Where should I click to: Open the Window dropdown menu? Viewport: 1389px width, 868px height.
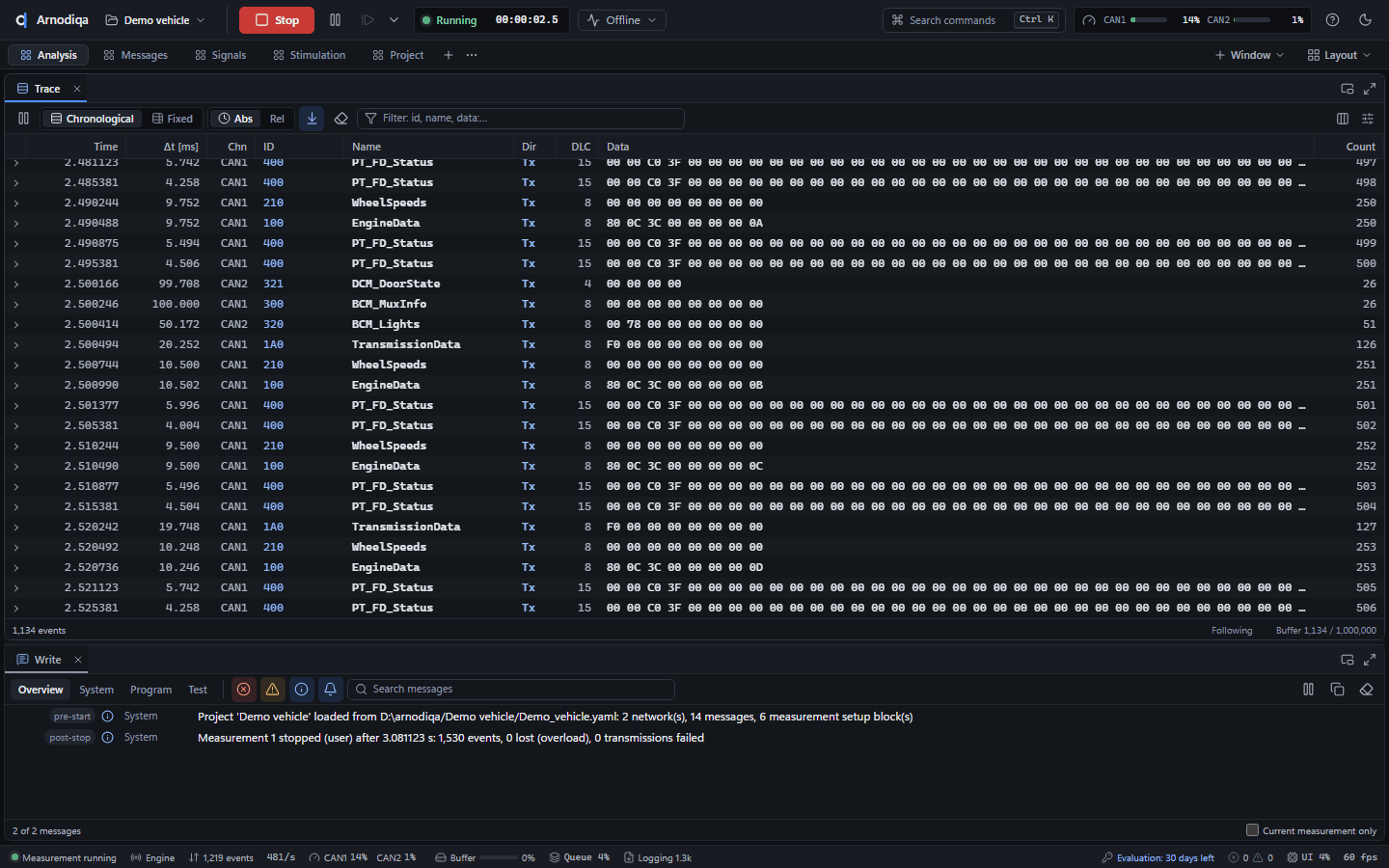click(x=1249, y=55)
